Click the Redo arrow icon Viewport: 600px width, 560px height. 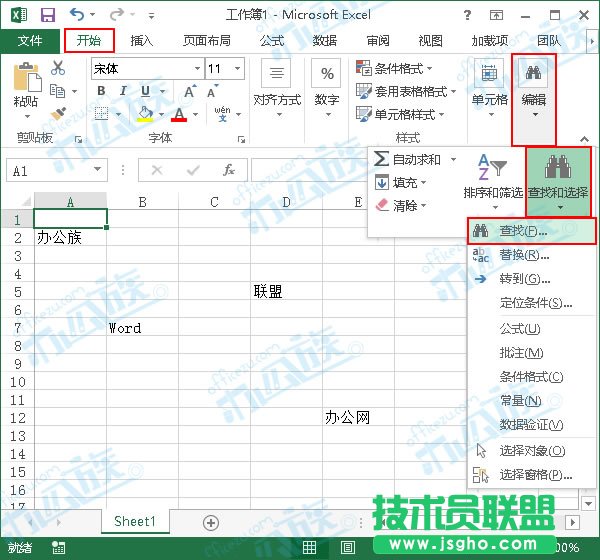tap(116, 15)
